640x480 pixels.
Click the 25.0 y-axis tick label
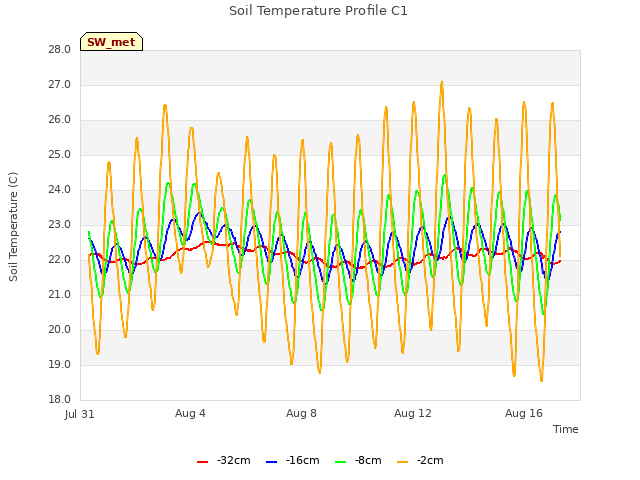click(x=60, y=155)
